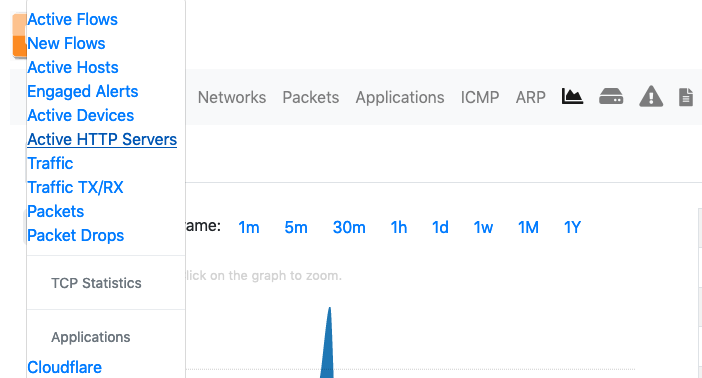Set timeframe to 1h
The height and width of the screenshot is (378, 702).
399,228
